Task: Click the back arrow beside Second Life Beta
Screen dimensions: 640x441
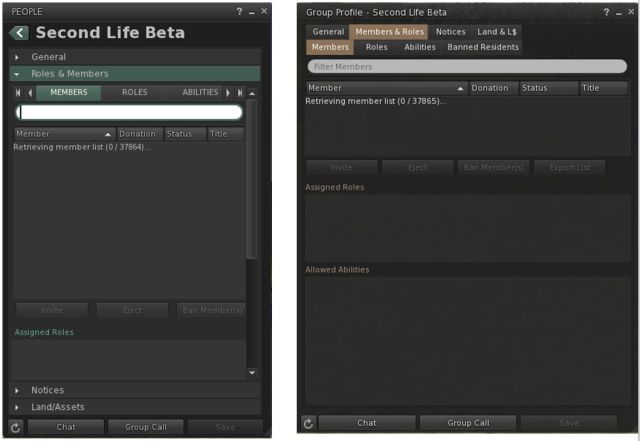Action: (19, 33)
